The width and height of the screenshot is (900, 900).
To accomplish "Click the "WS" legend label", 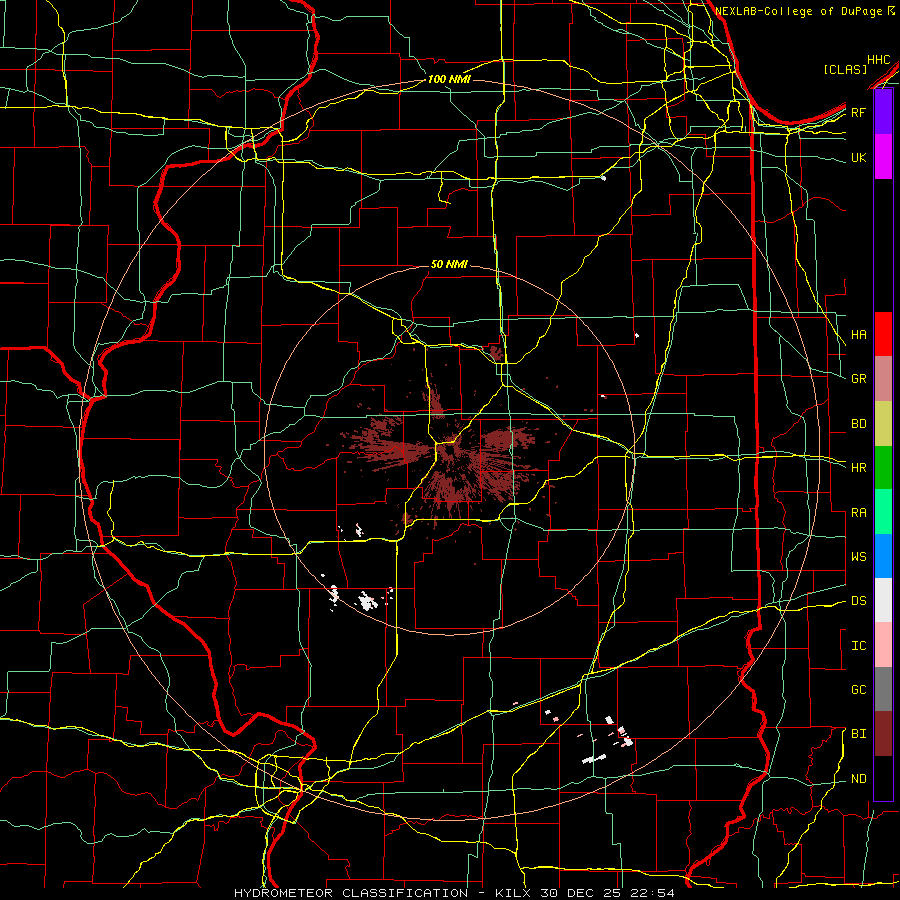I will pyautogui.click(x=859, y=557).
